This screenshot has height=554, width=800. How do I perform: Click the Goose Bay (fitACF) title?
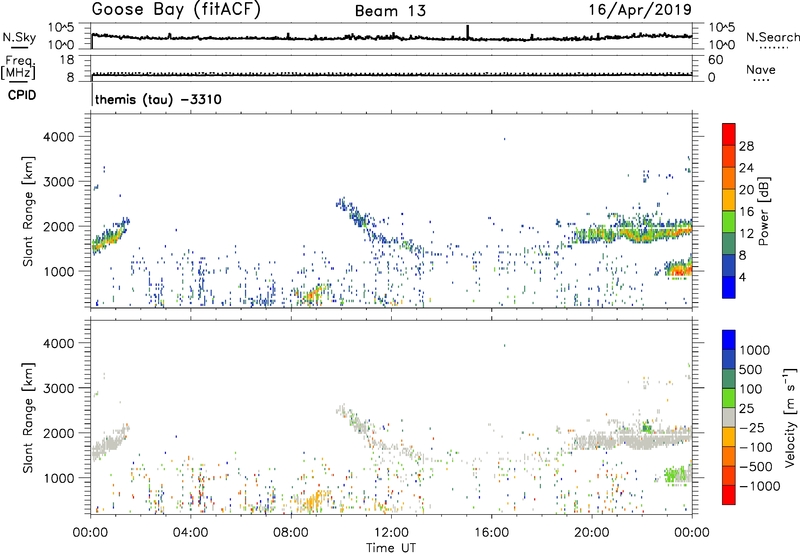(176, 10)
